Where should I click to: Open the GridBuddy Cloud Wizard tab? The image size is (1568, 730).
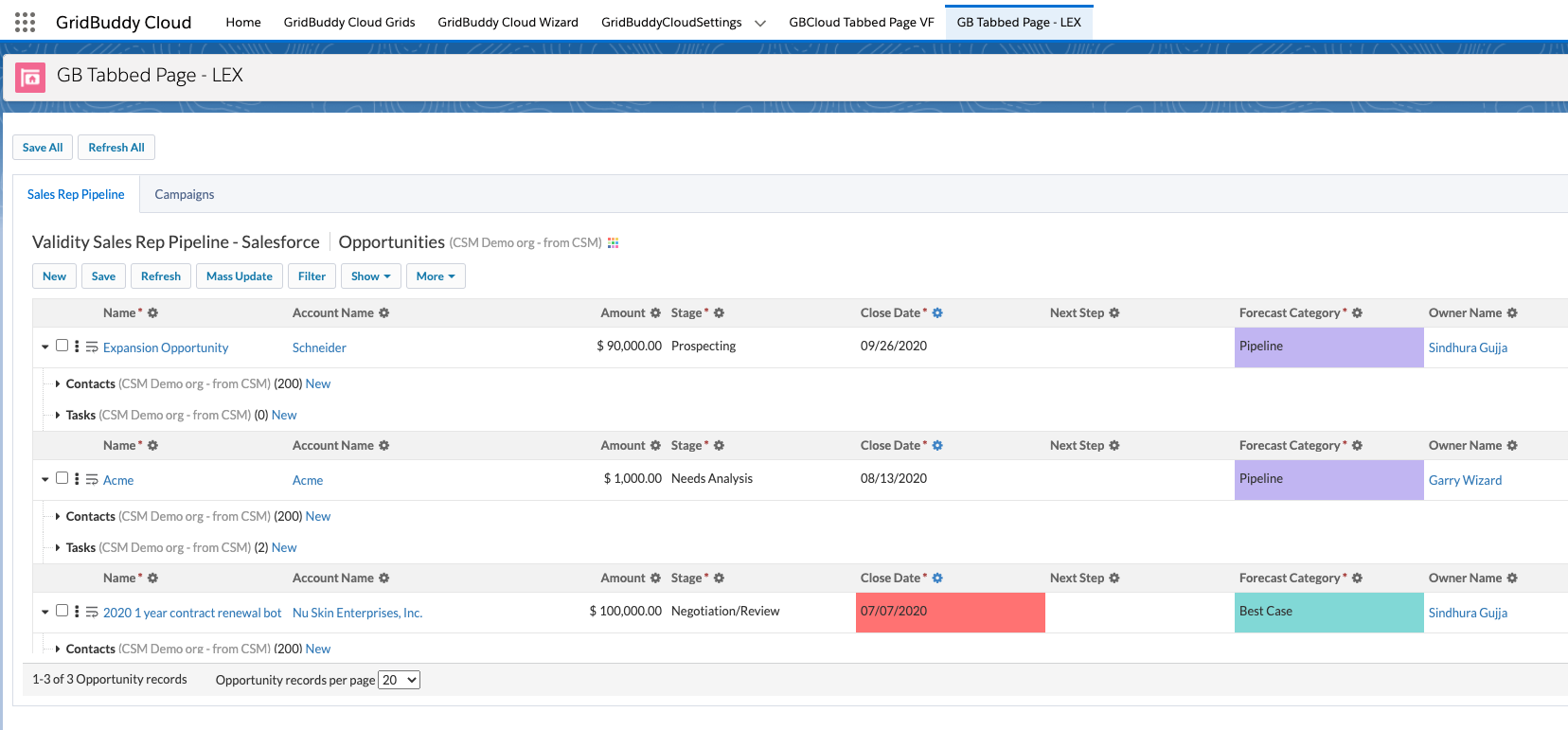coord(508,23)
